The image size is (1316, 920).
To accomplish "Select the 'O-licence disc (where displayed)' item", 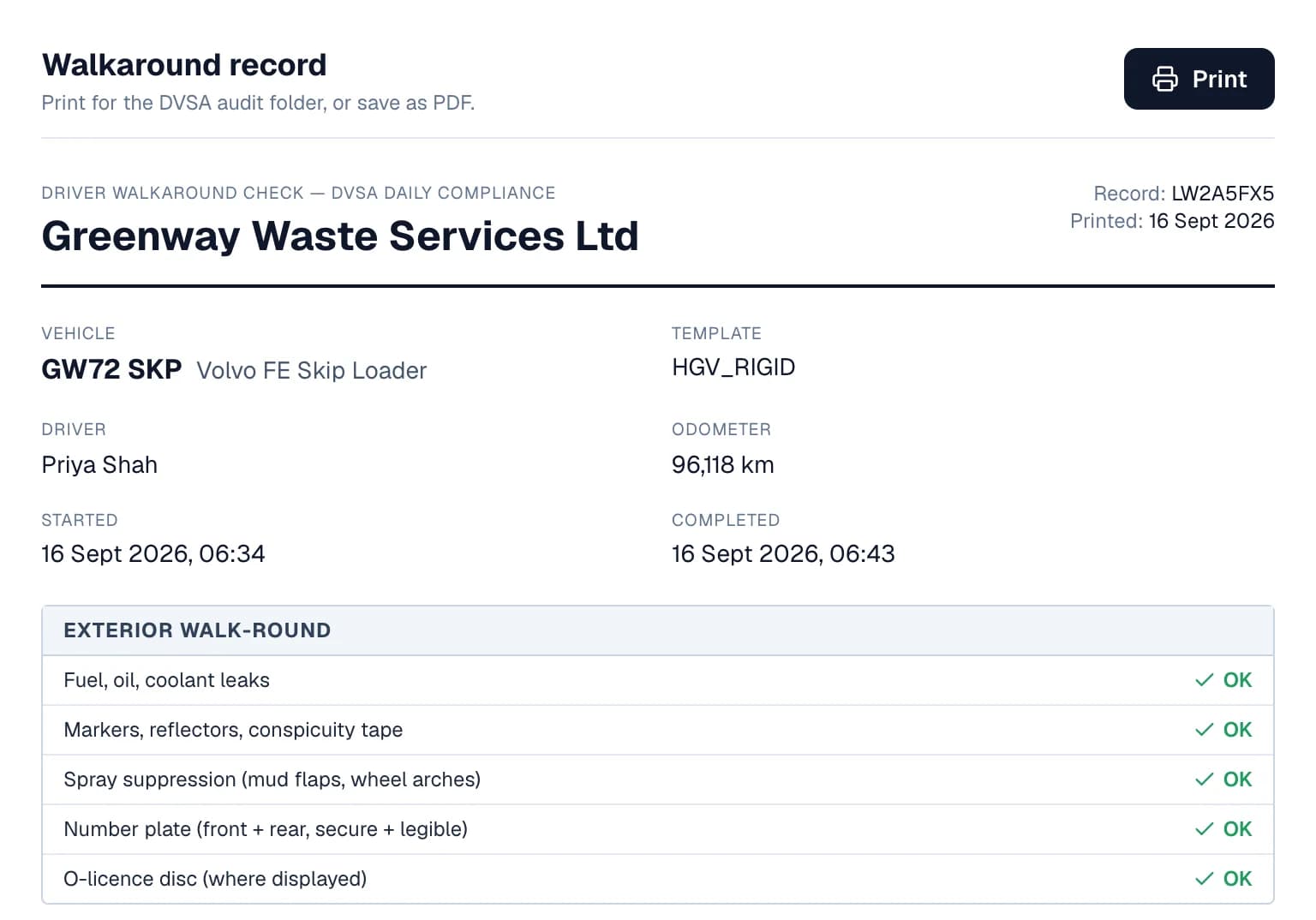I will click(x=658, y=879).
